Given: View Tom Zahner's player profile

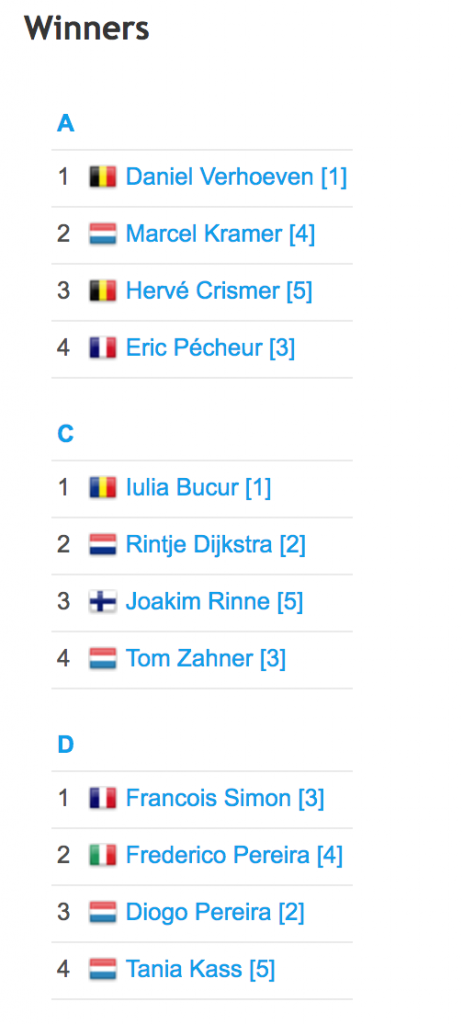Looking at the screenshot, I should point(206,658).
